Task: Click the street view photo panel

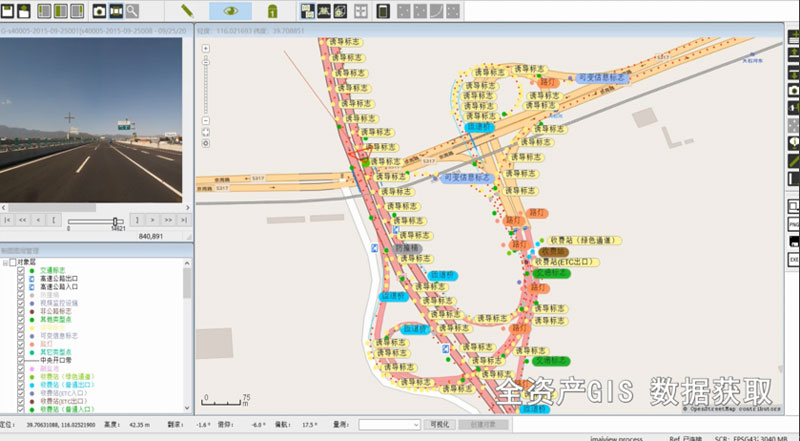Action: 95,121
